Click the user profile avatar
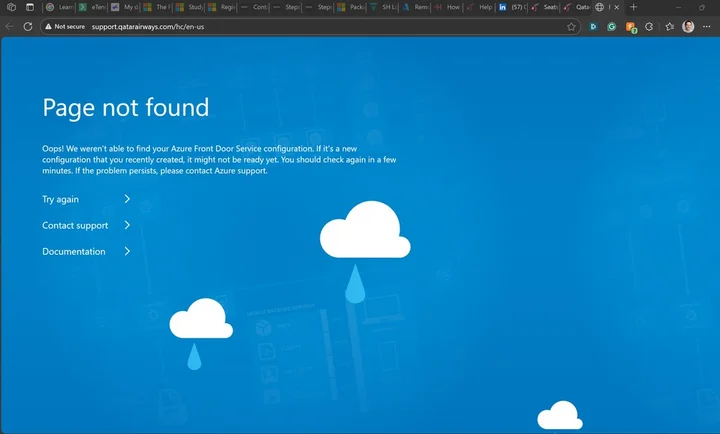The image size is (720, 434). (688, 27)
